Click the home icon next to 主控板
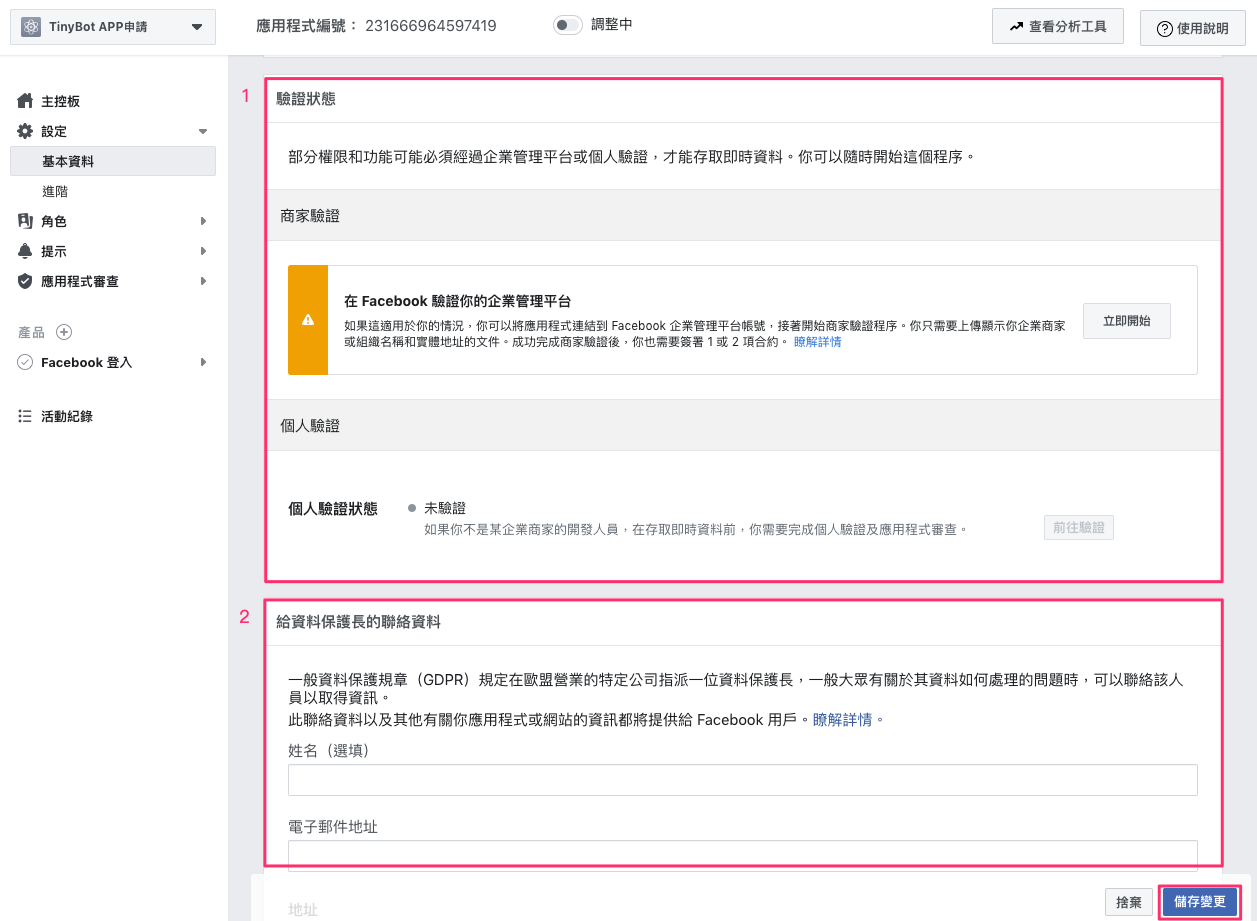Viewport: 1257px width, 921px height. pos(26,101)
